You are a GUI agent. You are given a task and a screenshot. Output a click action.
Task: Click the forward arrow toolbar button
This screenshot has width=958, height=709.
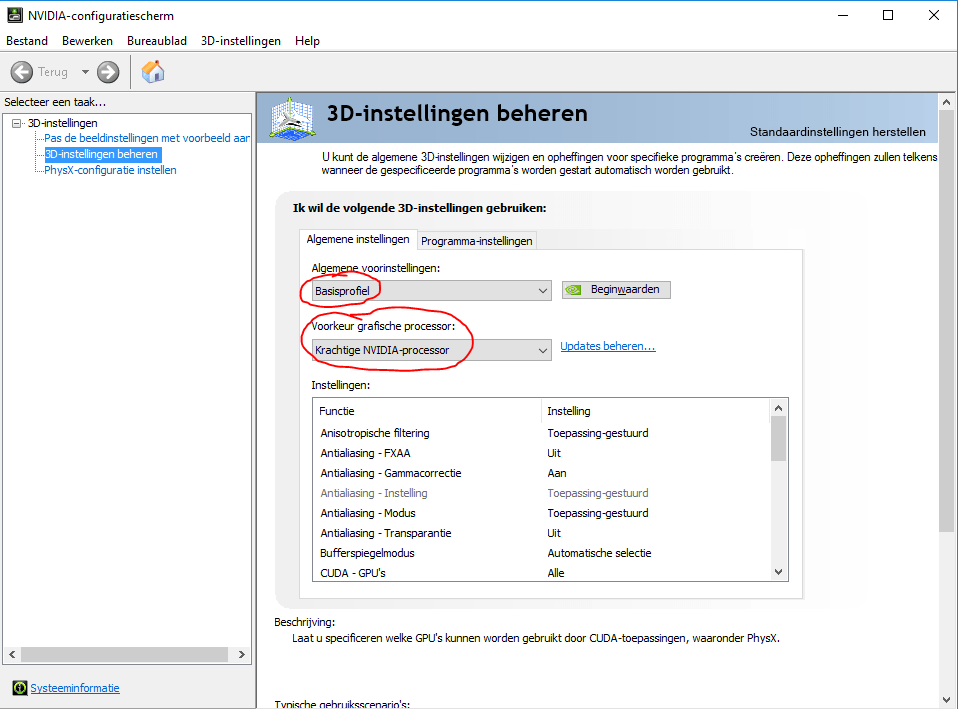tap(108, 72)
